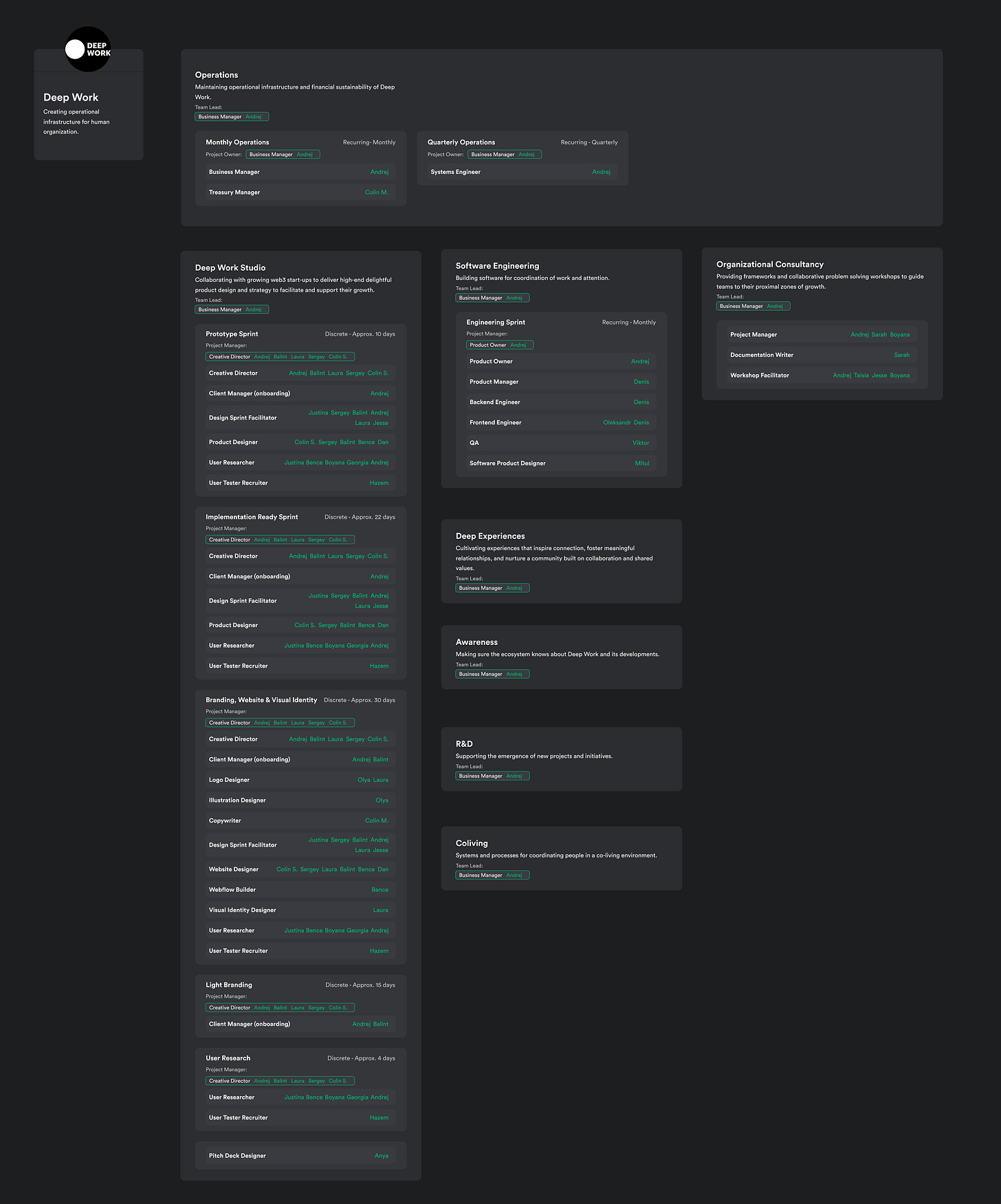
Task: Open the Operations team heading
Action: [x=217, y=75]
